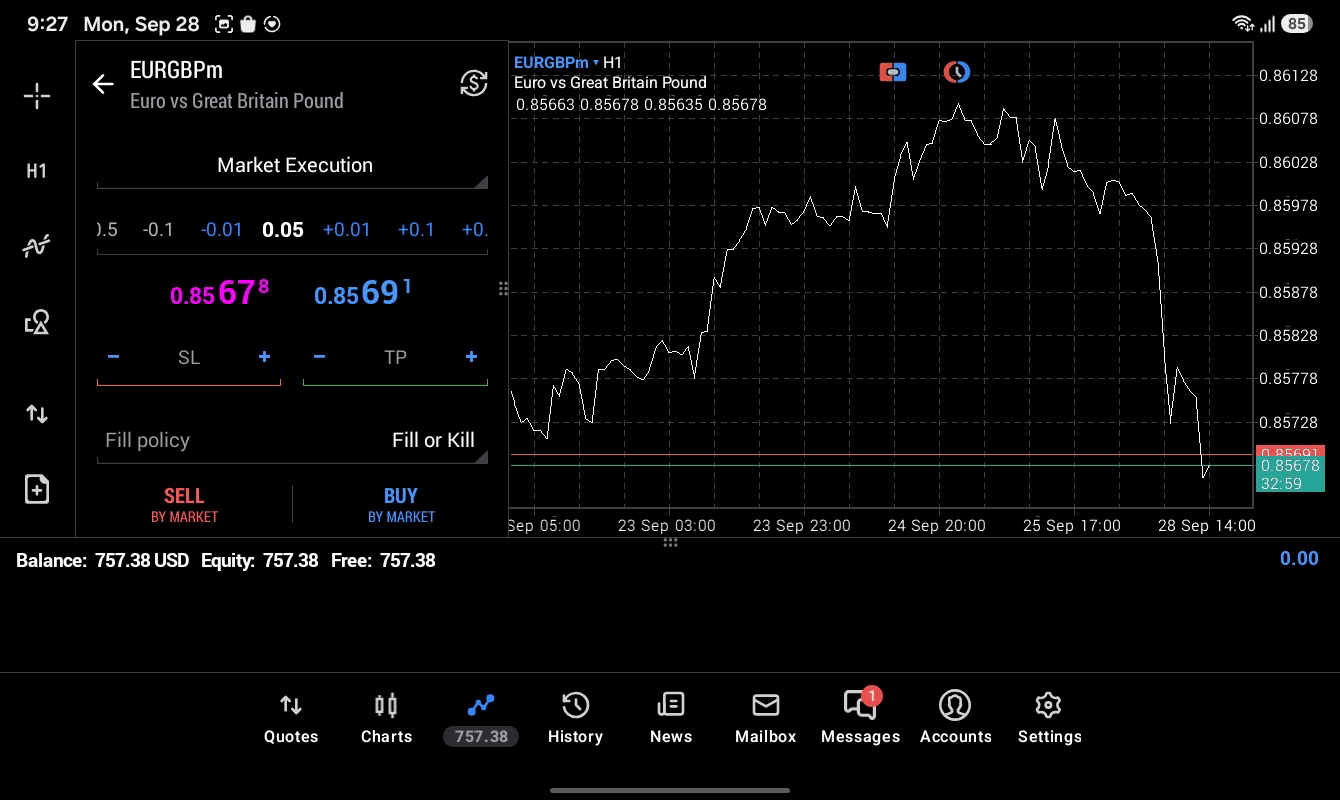Viewport: 1340px width, 800px height.
Task: Tap the 0.85678 current price label
Action: pyautogui.click(x=1290, y=466)
